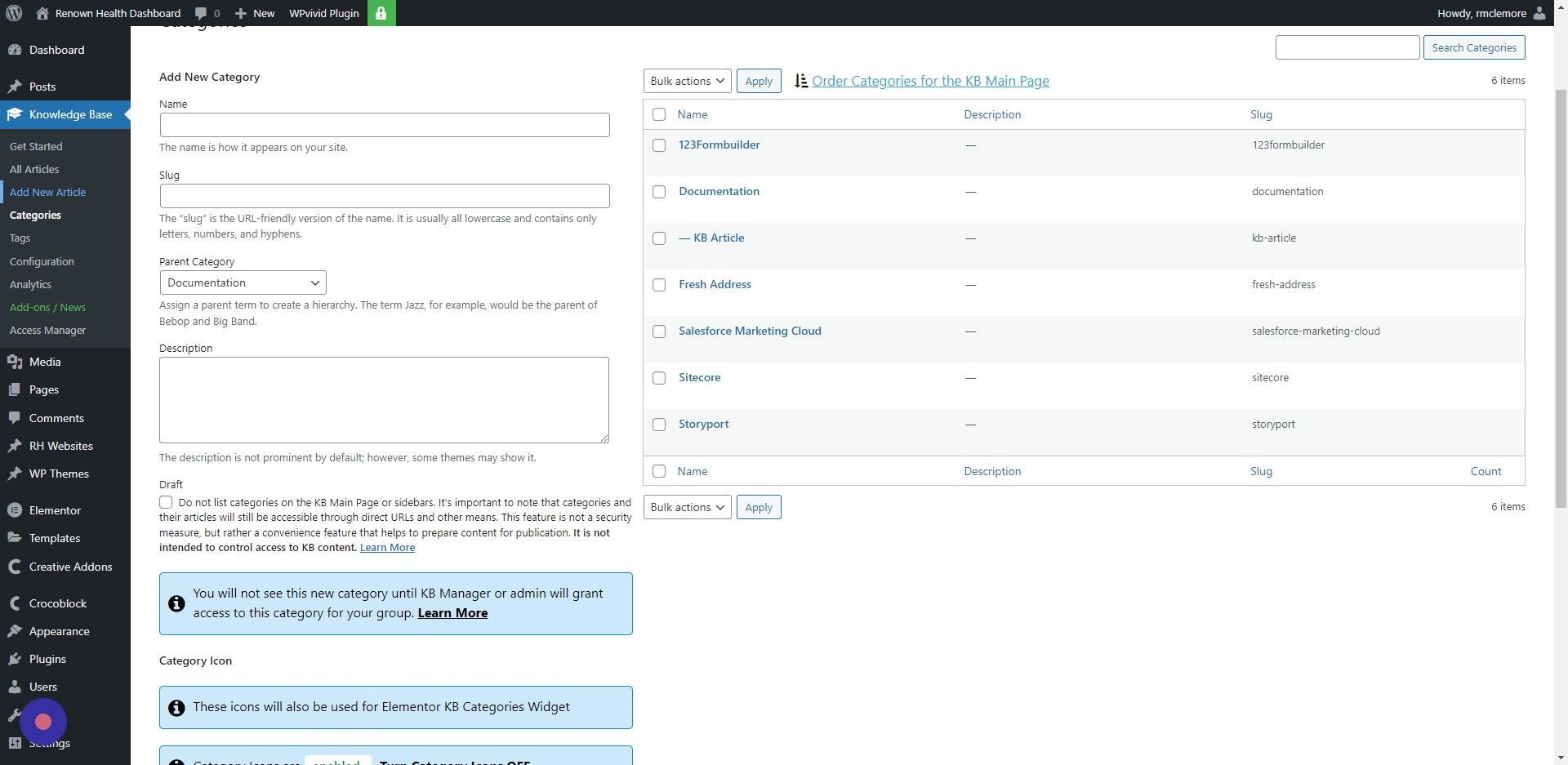Open Tags submenu item
The image size is (1568, 765).
click(20, 238)
